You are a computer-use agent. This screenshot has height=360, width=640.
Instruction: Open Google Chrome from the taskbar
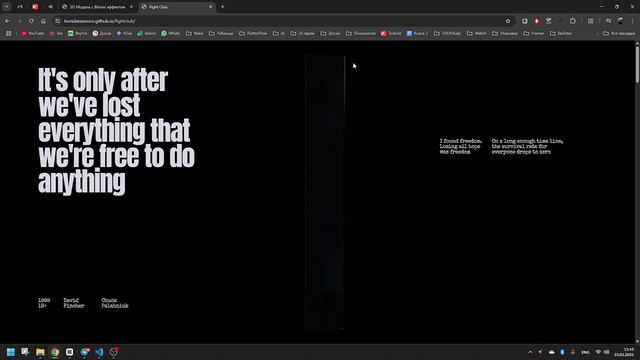pos(55,352)
